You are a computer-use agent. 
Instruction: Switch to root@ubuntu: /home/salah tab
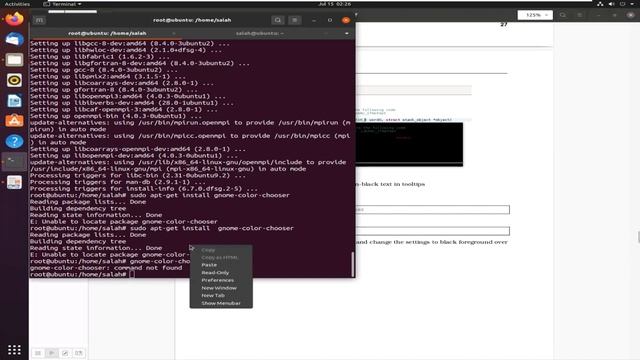107,33
